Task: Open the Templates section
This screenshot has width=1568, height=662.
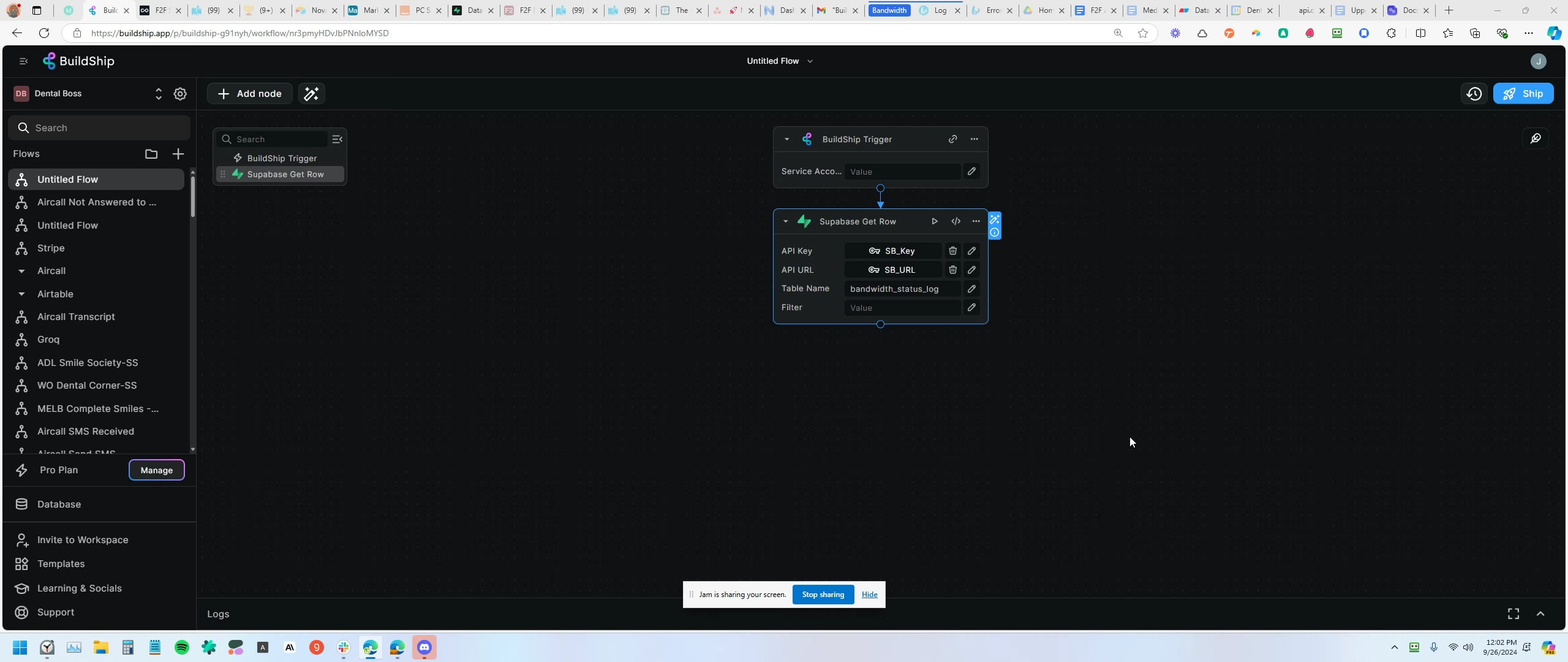Action: point(61,564)
